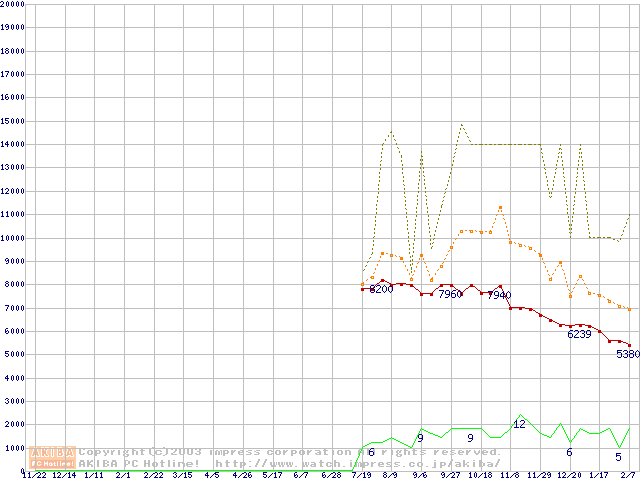Click the 2/7 date on x-axis

click(629, 475)
